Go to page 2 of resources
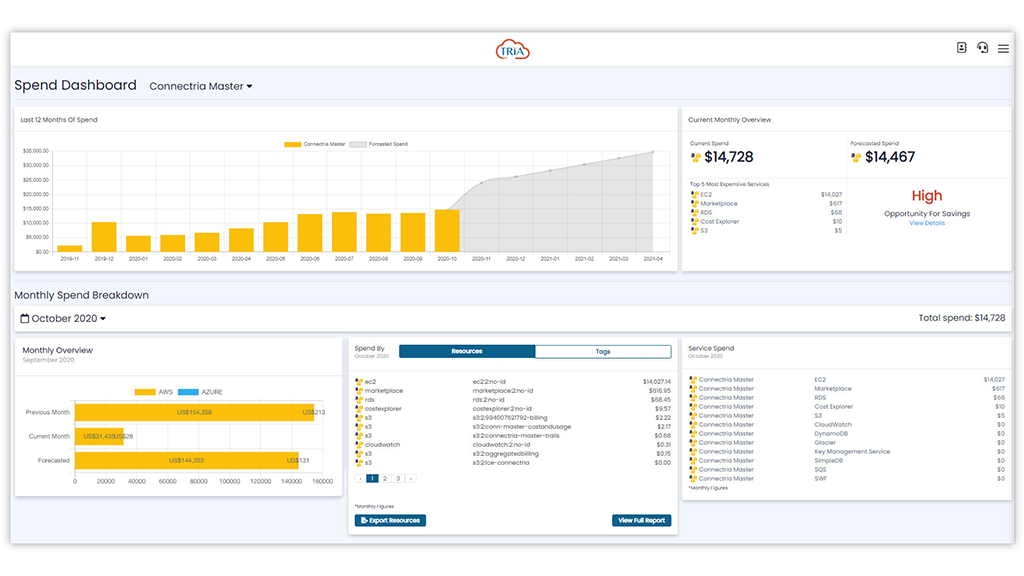This screenshot has height=576, width=1024. (385, 479)
